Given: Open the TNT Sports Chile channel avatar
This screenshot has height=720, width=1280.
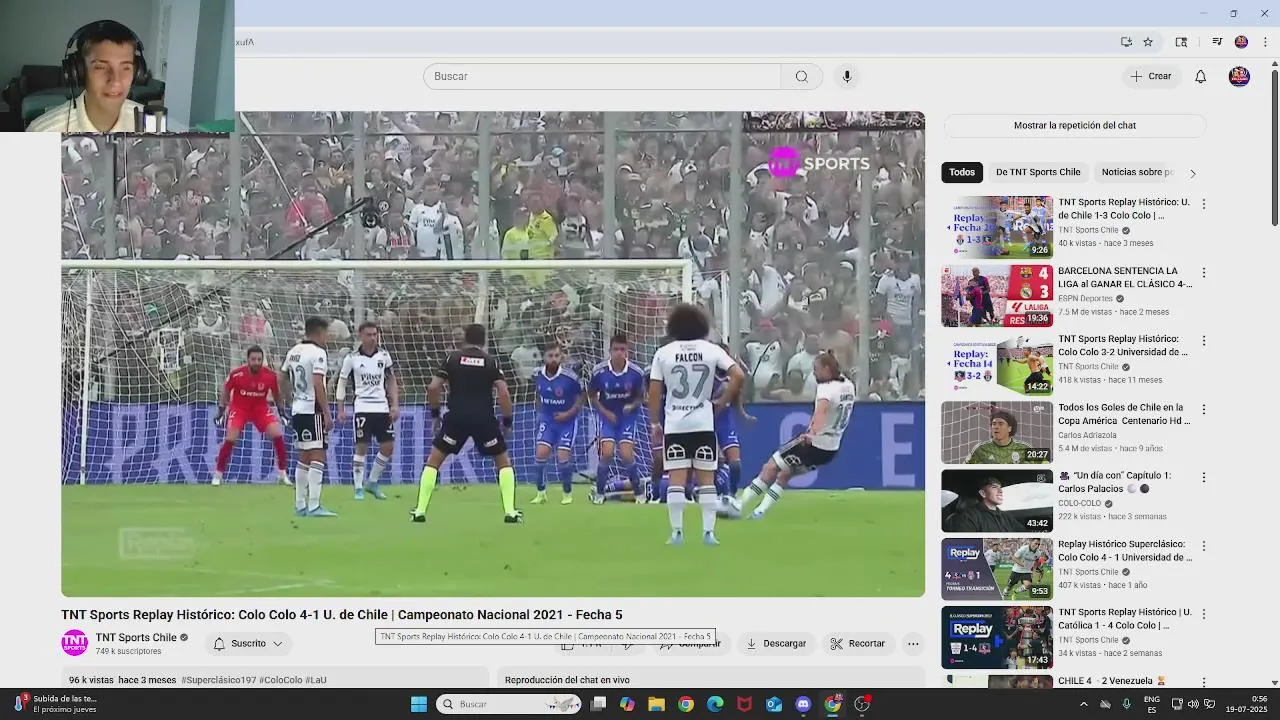Looking at the screenshot, I should click(x=74, y=643).
